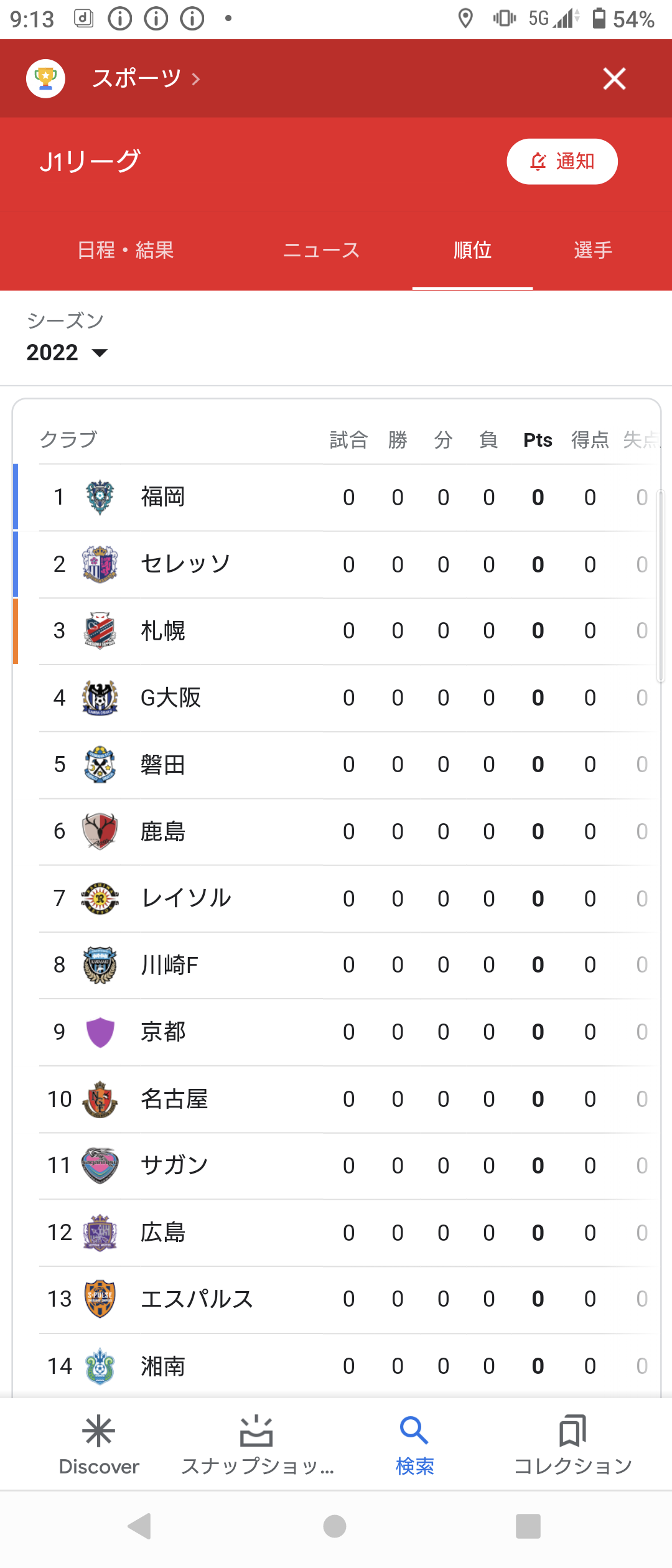Select the 福岡 club row

click(x=337, y=497)
